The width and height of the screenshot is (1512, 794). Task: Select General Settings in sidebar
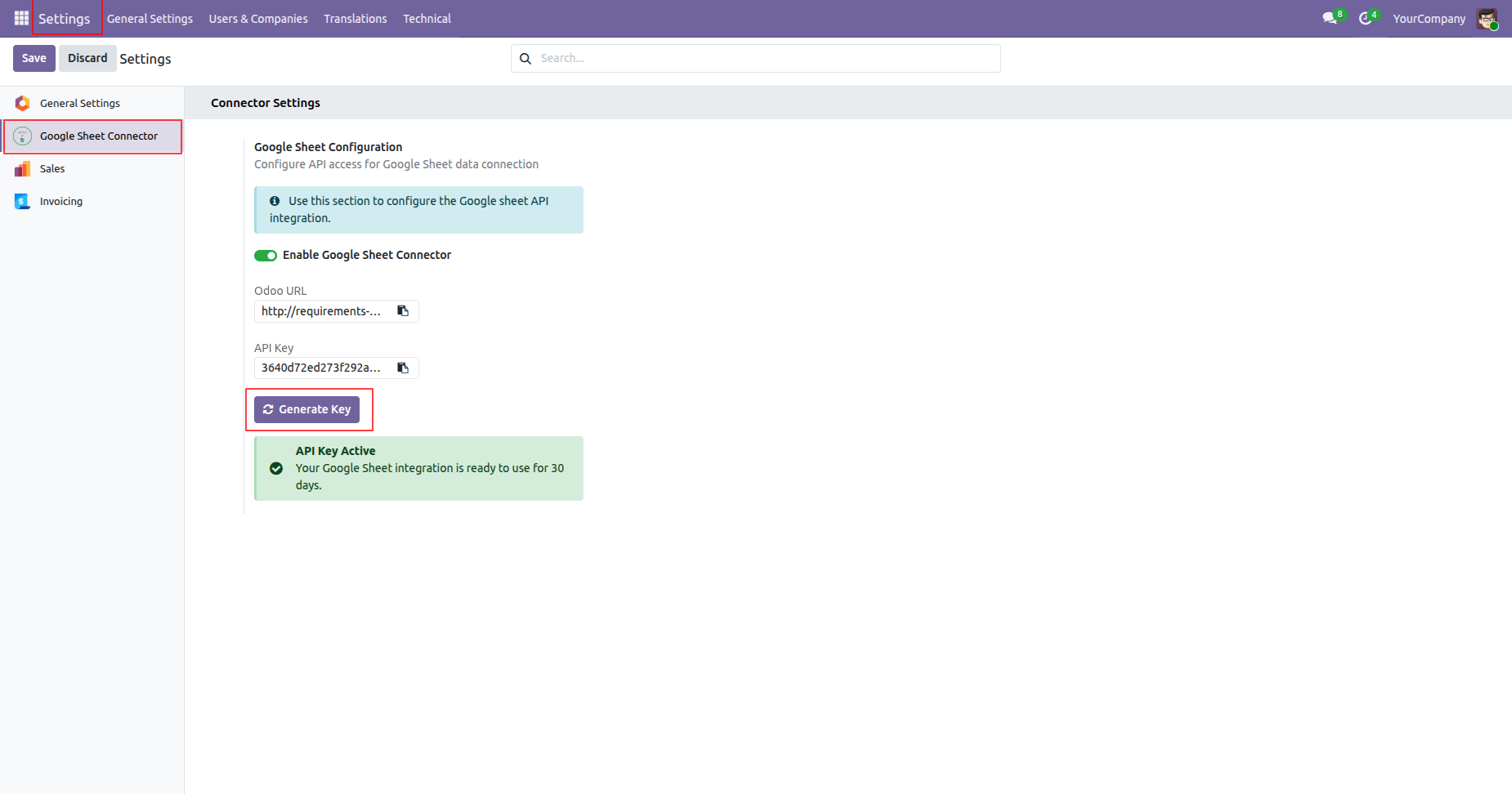[92, 103]
